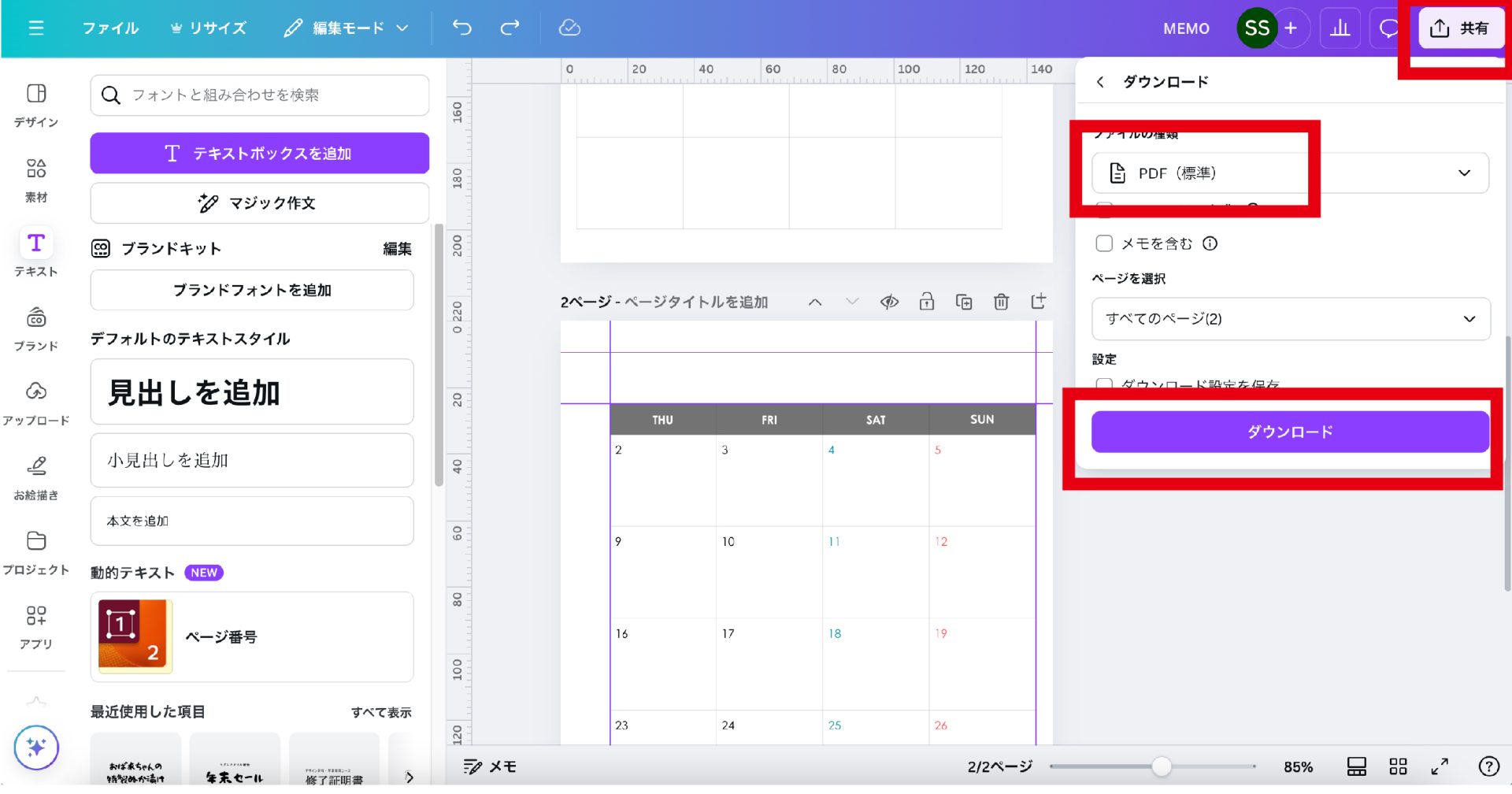1512x794 pixels.
Task: Click the redo arrow icon
Action: (x=510, y=28)
